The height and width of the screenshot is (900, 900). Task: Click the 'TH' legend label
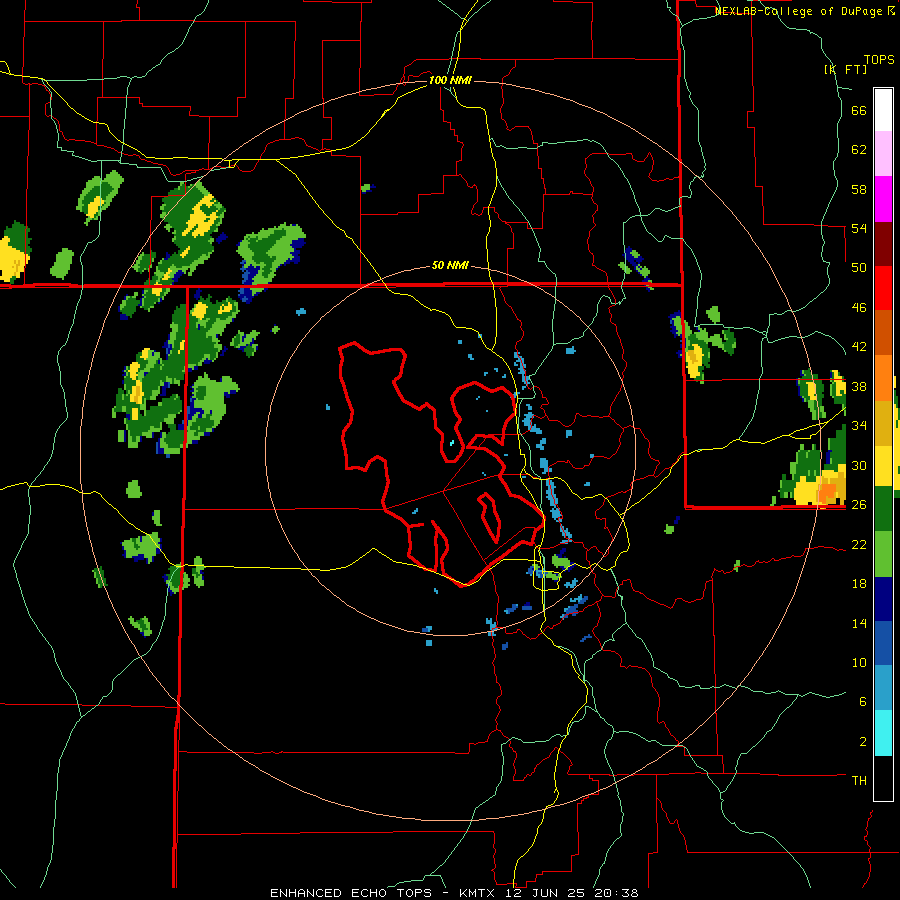pyautogui.click(x=859, y=780)
